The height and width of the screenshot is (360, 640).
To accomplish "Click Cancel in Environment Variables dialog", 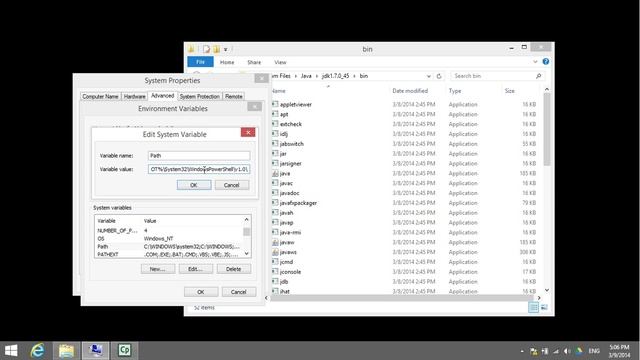I will (238, 292).
